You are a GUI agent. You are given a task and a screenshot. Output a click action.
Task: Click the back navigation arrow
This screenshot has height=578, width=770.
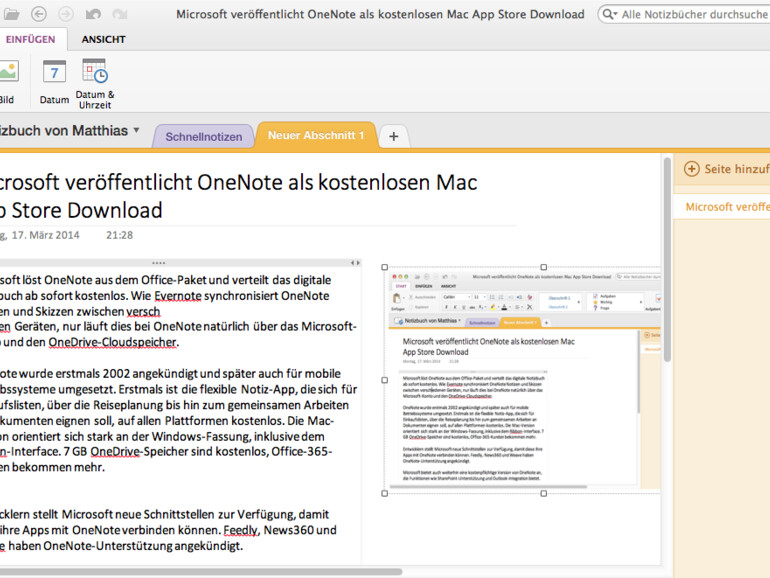tap(39, 14)
